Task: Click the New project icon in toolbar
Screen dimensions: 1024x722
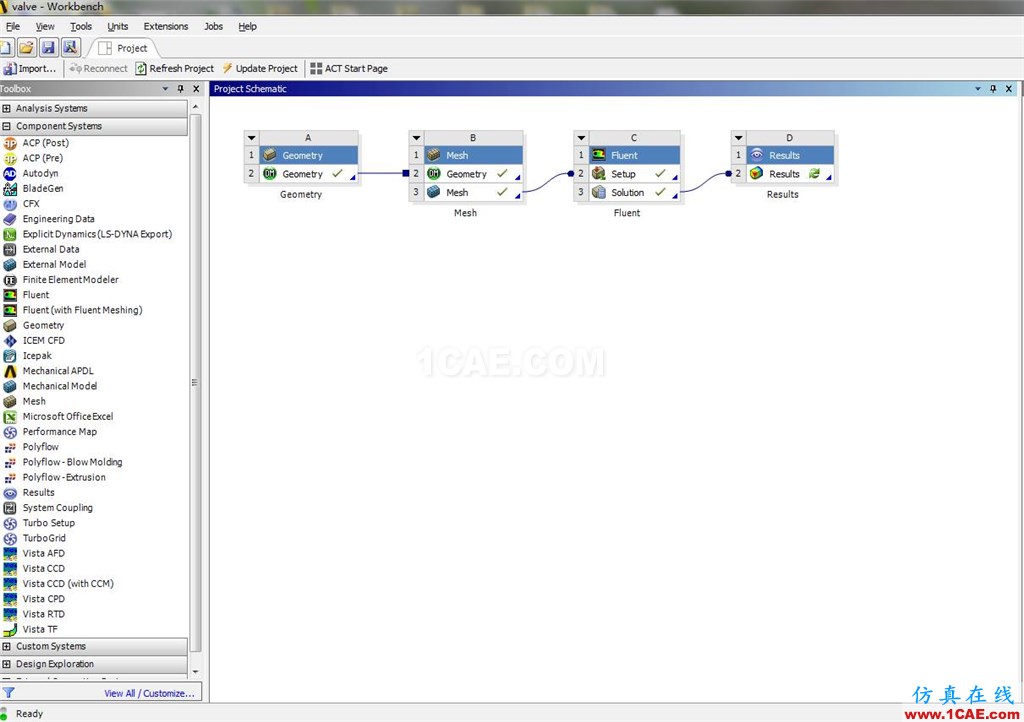Action: (6, 48)
